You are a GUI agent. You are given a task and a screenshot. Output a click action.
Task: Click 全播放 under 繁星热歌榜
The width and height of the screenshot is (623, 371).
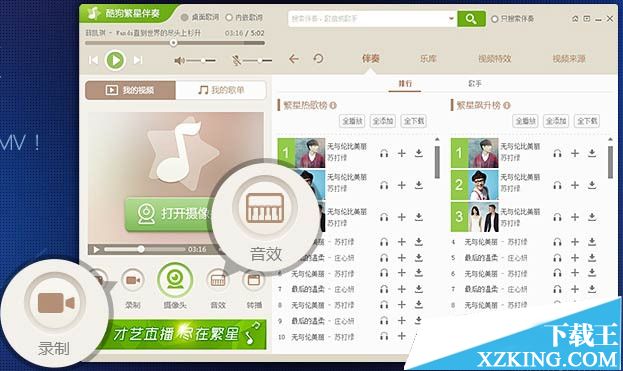pos(352,121)
